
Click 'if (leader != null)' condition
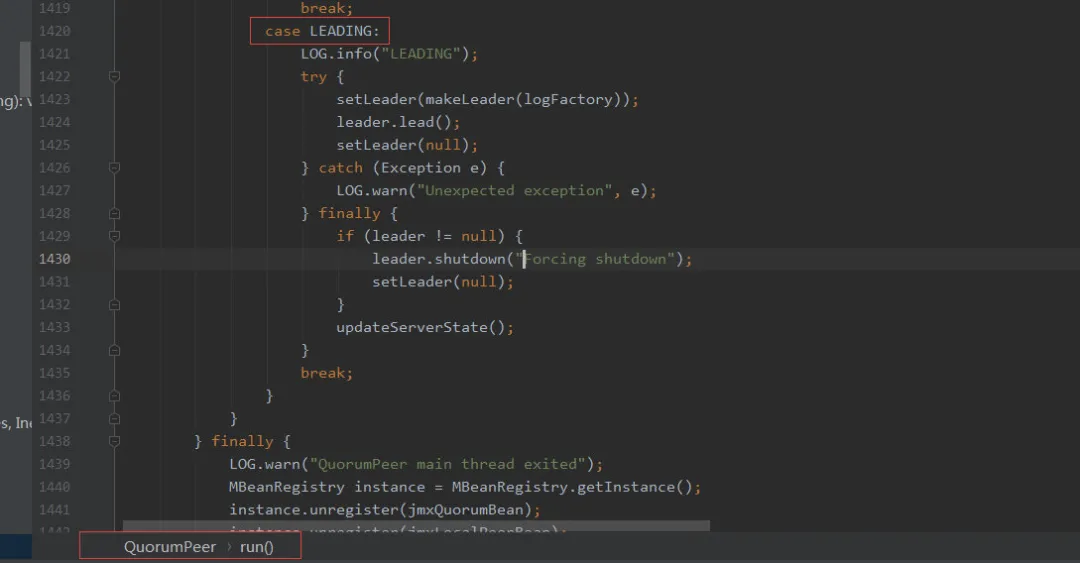pyautogui.click(x=420, y=236)
